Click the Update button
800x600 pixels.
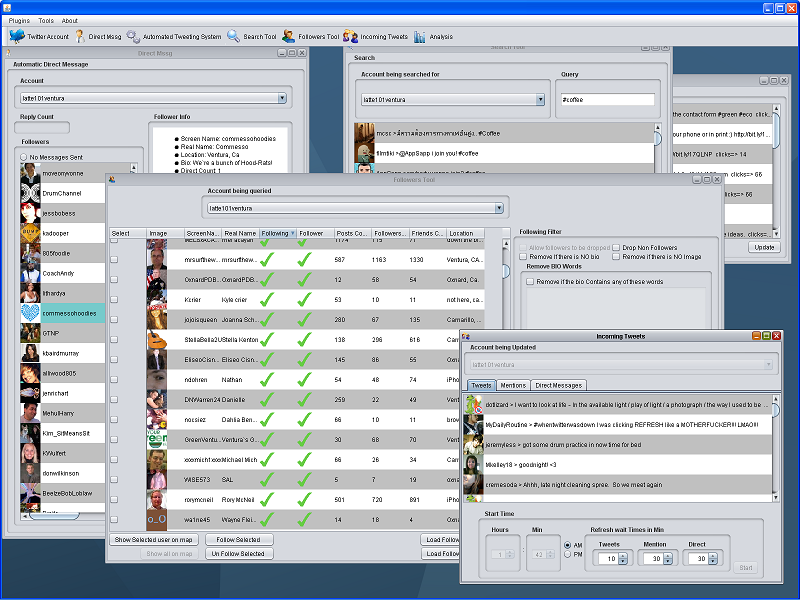[764, 247]
